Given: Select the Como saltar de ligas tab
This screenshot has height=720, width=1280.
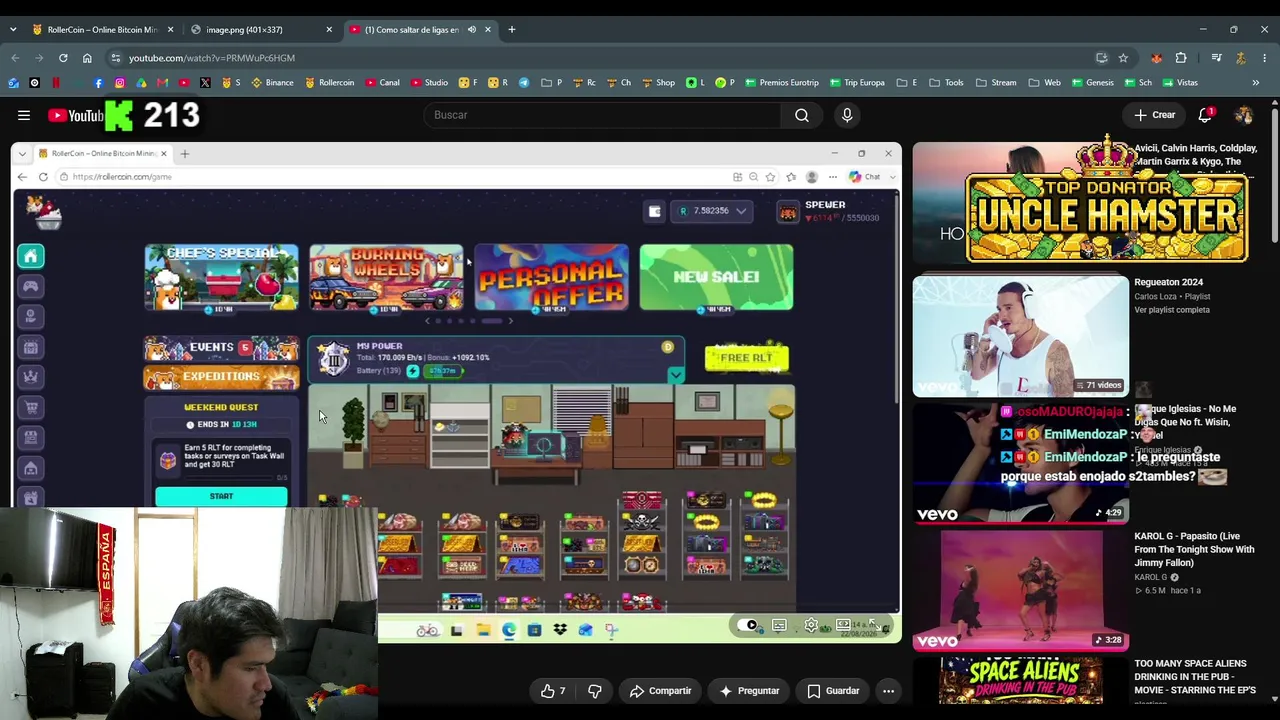Looking at the screenshot, I should coord(419,30).
